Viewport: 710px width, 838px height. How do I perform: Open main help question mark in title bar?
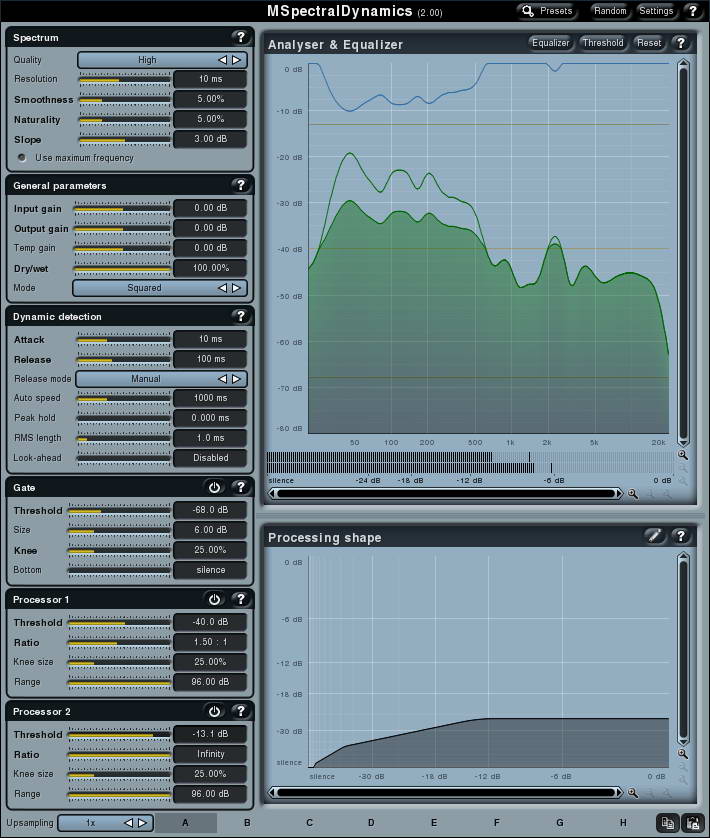click(692, 11)
